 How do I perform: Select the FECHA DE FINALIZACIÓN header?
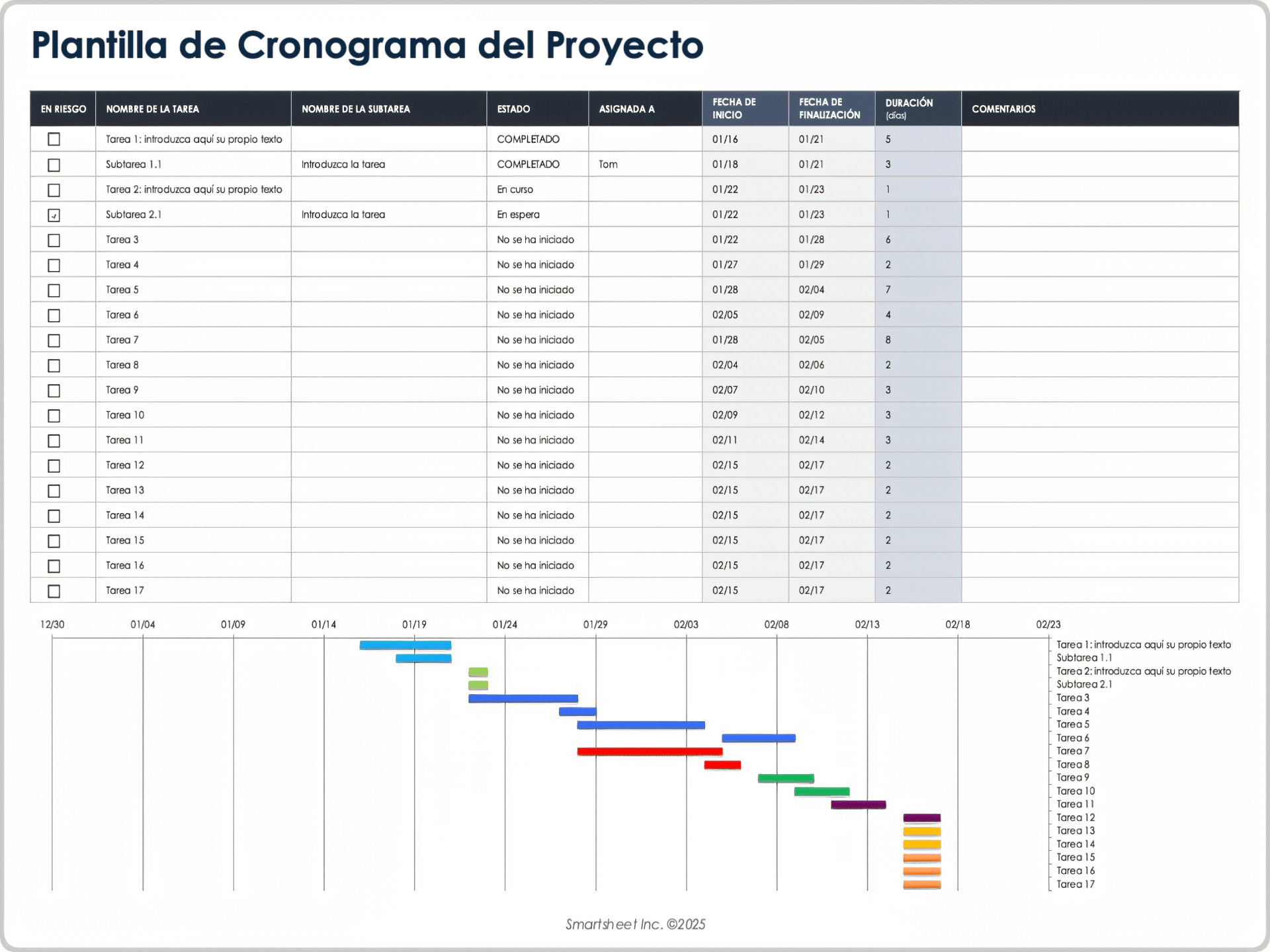click(x=832, y=109)
